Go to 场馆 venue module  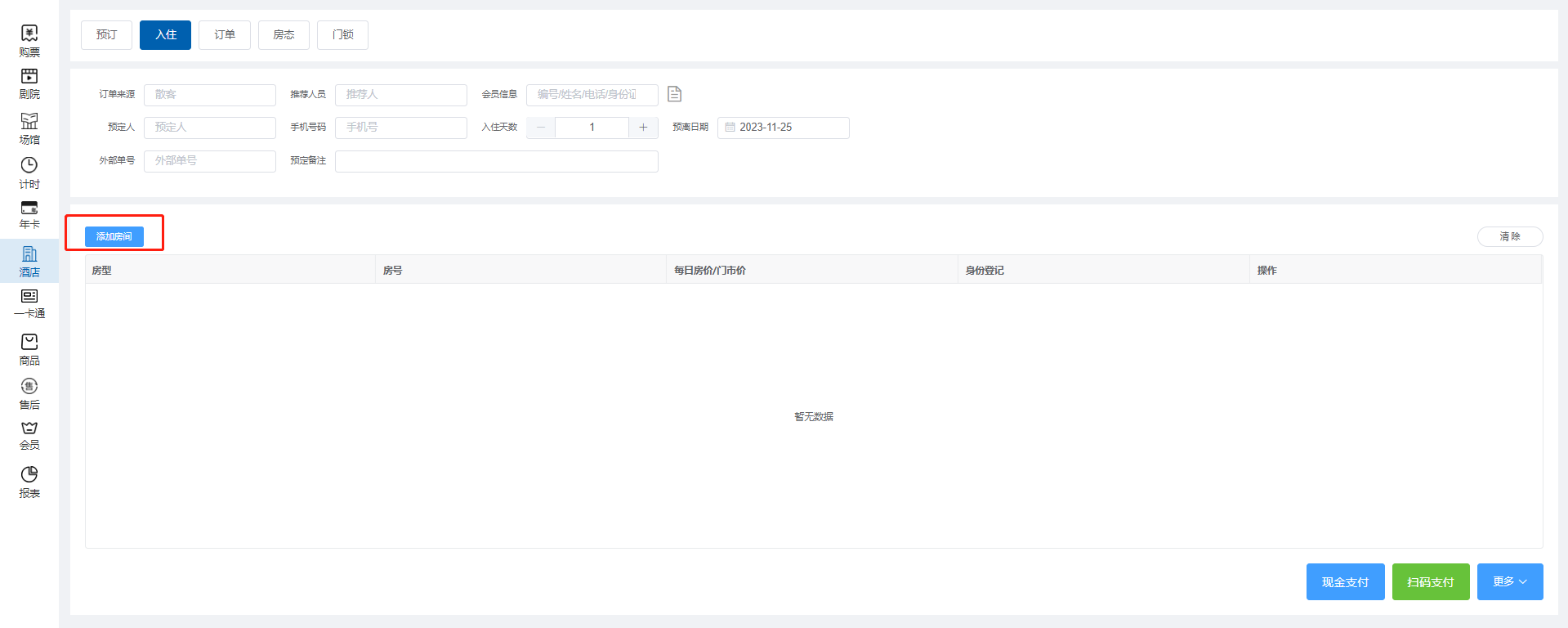29,128
